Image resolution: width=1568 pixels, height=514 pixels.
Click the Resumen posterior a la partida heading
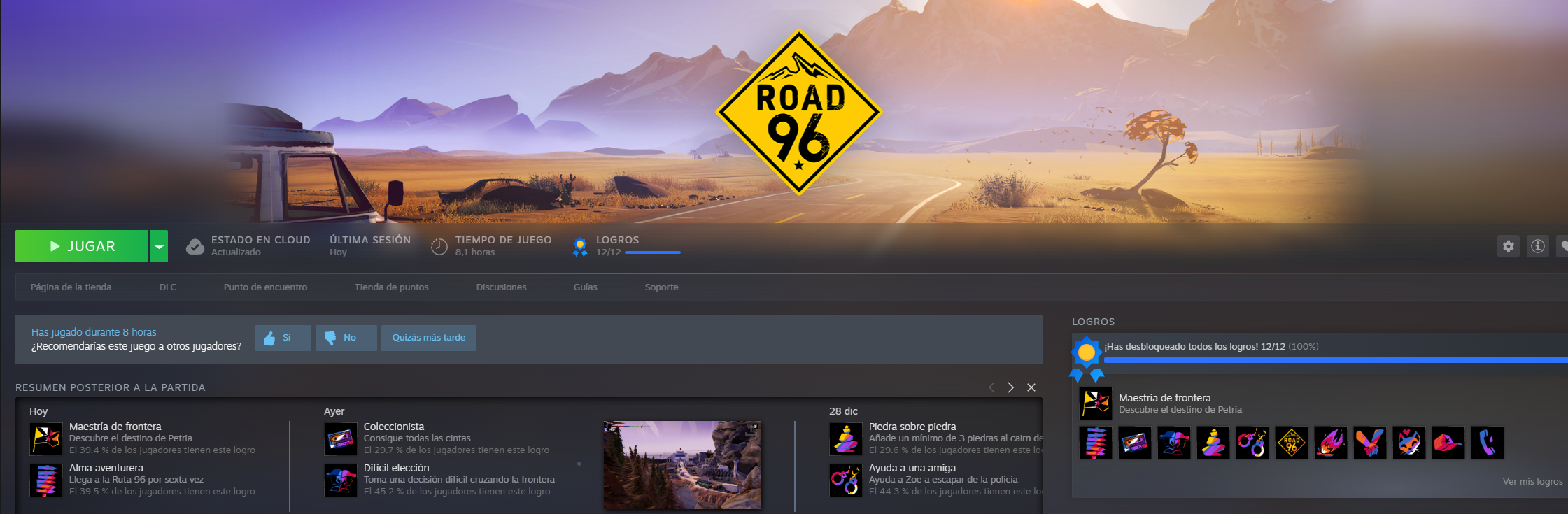[111, 387]
